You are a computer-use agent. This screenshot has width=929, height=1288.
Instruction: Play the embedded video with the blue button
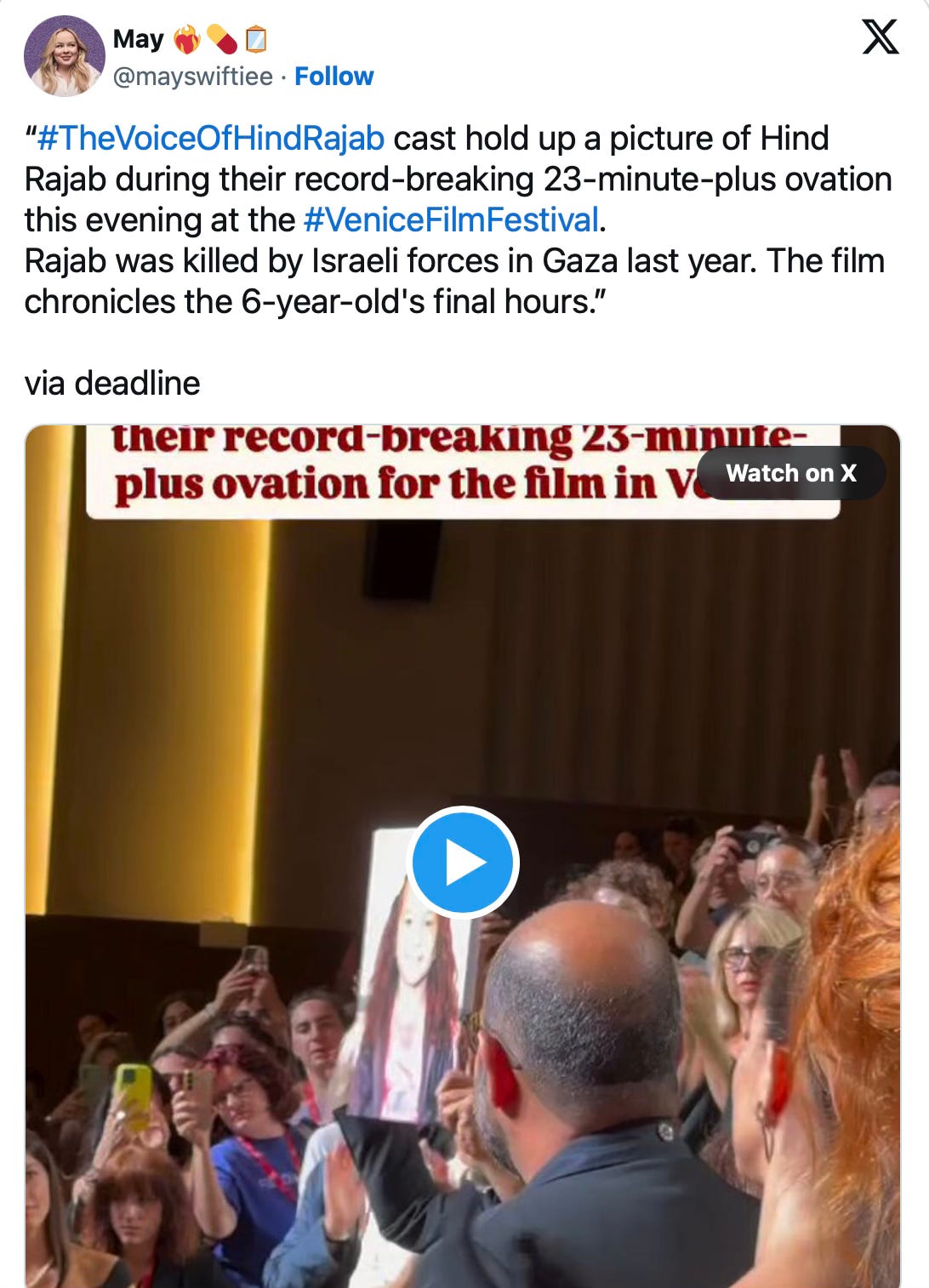463,862
